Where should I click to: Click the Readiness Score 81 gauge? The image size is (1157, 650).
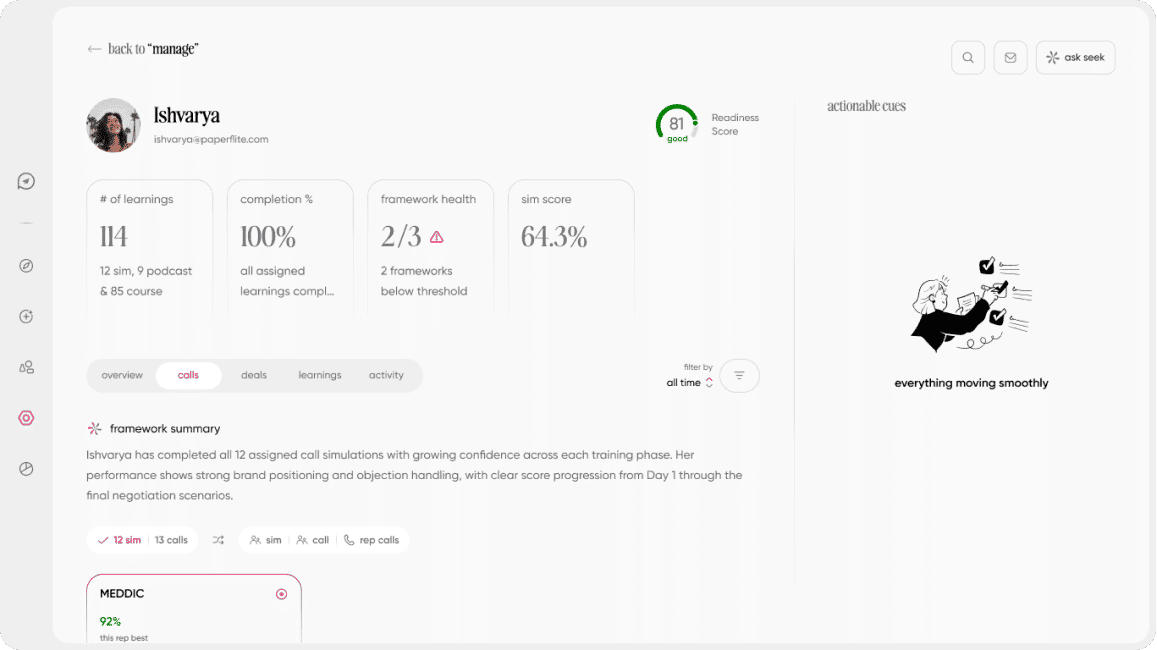coord(677,124)
